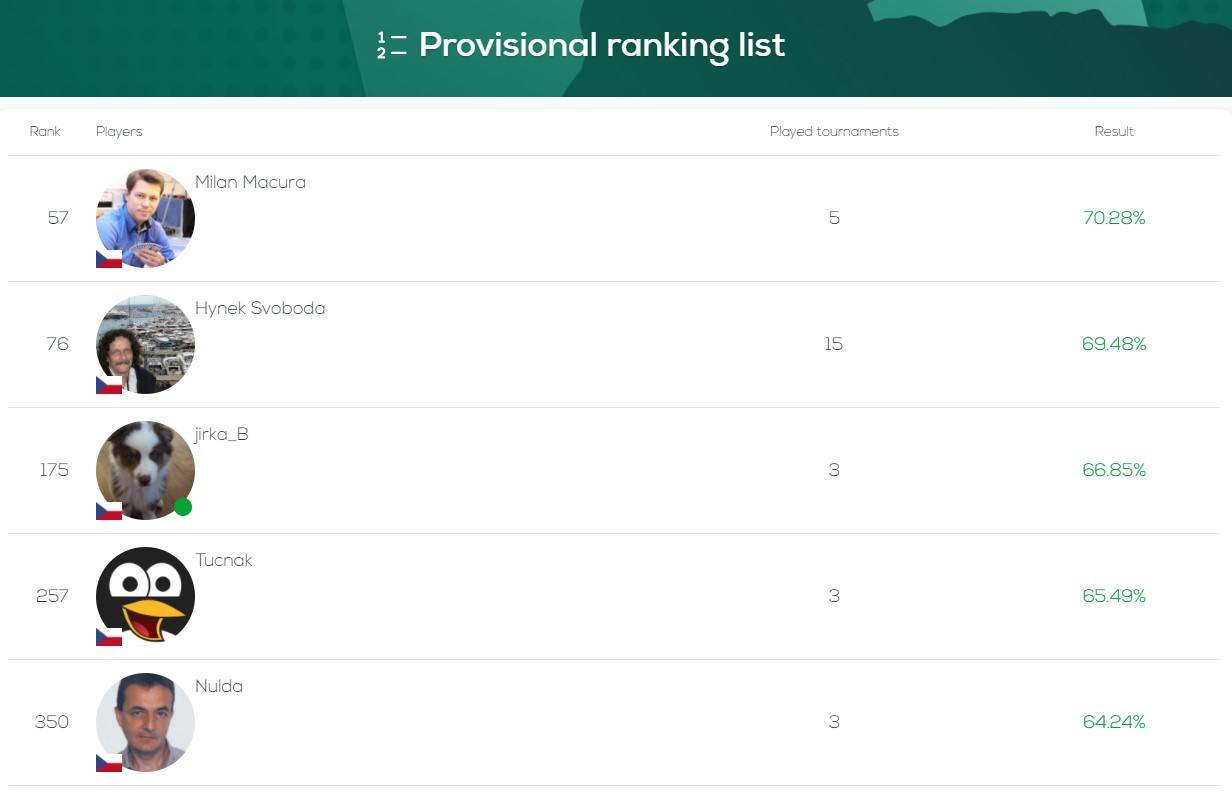Click the Czech flag on Milan Macura's avatar

109,259
